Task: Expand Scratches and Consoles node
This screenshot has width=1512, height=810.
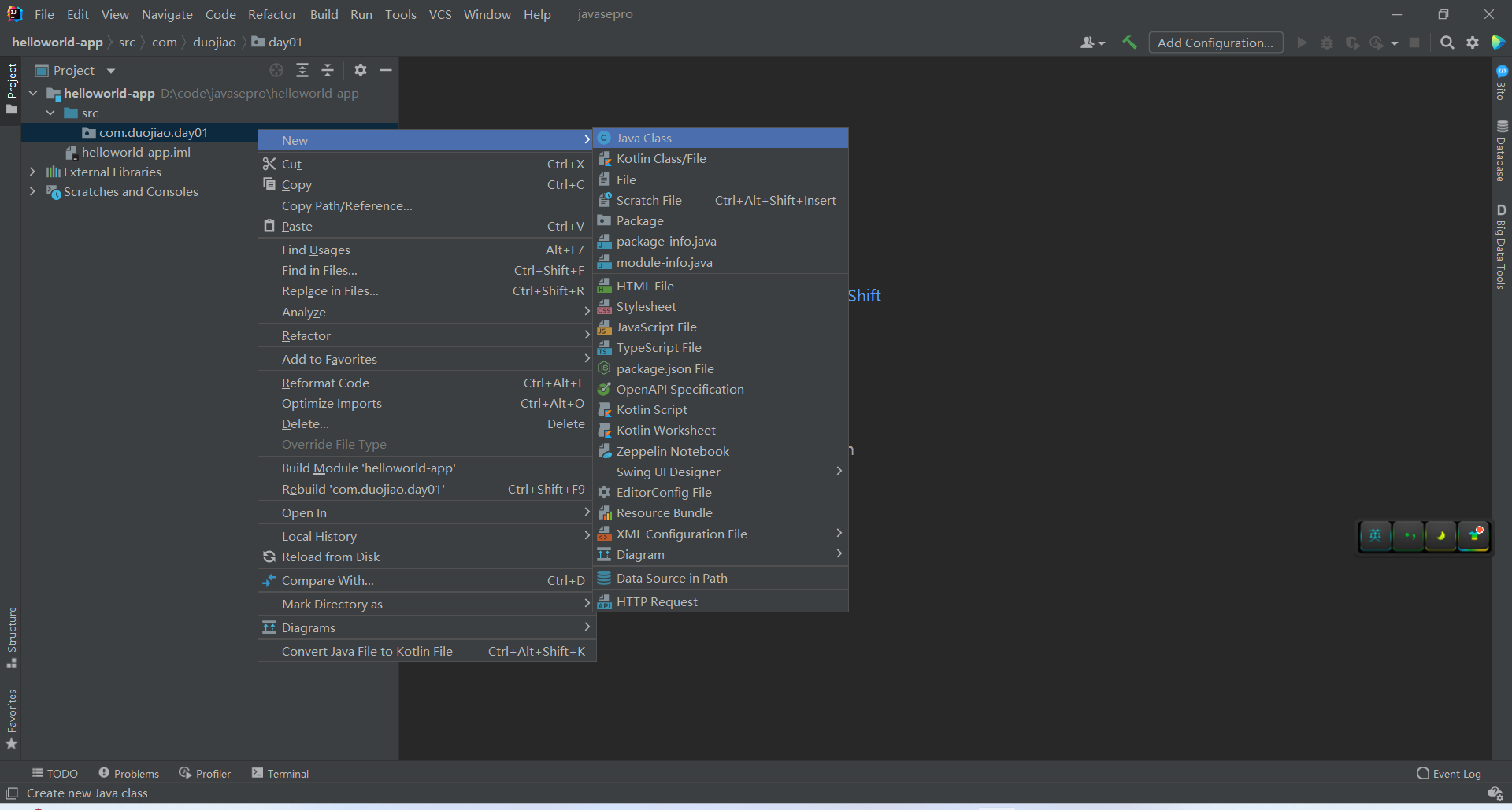Action: (x=32, y=191)
